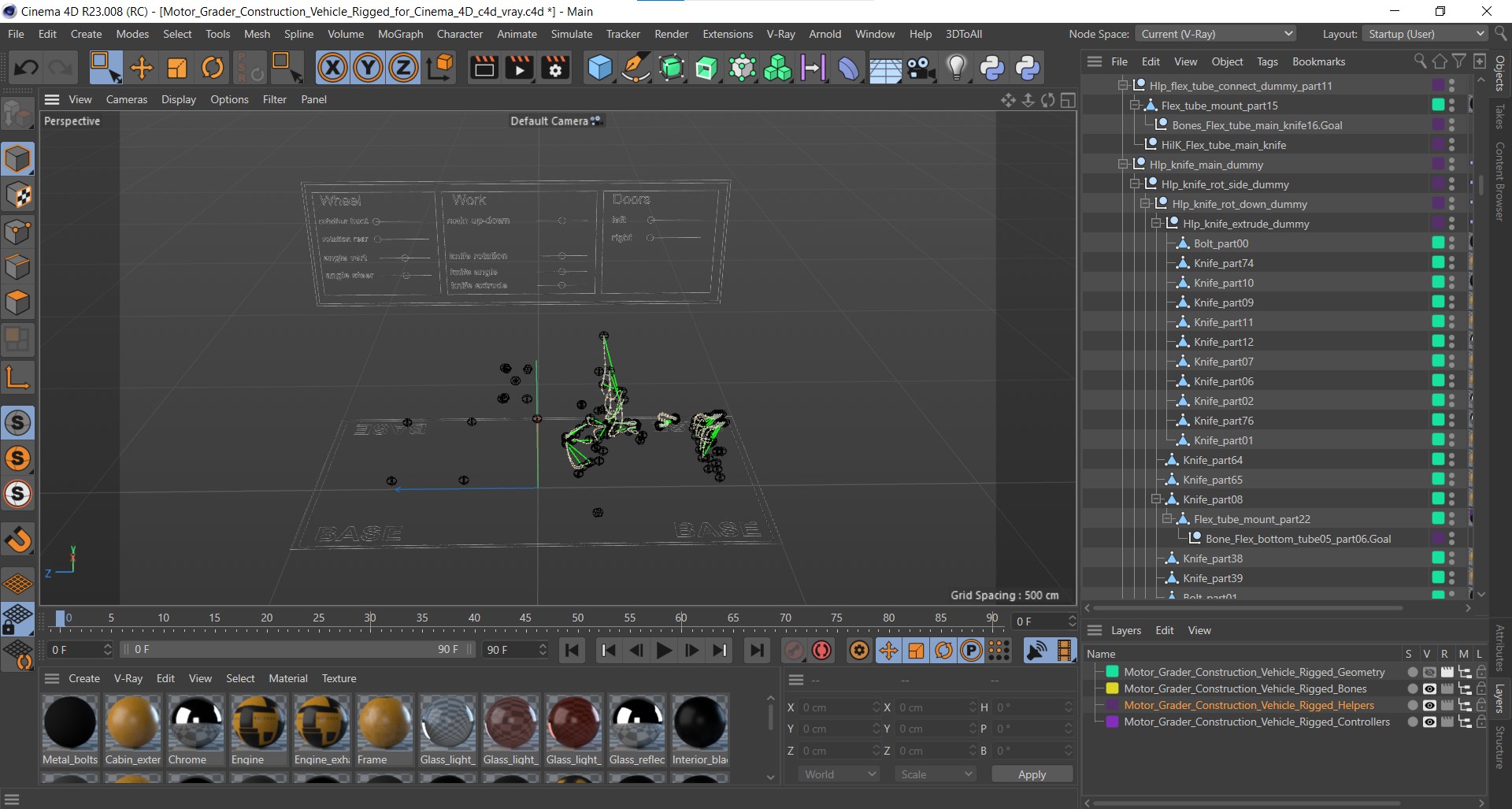Toggle X axis lock
This screenshot has height=809, width=1512.
(332, 68)
